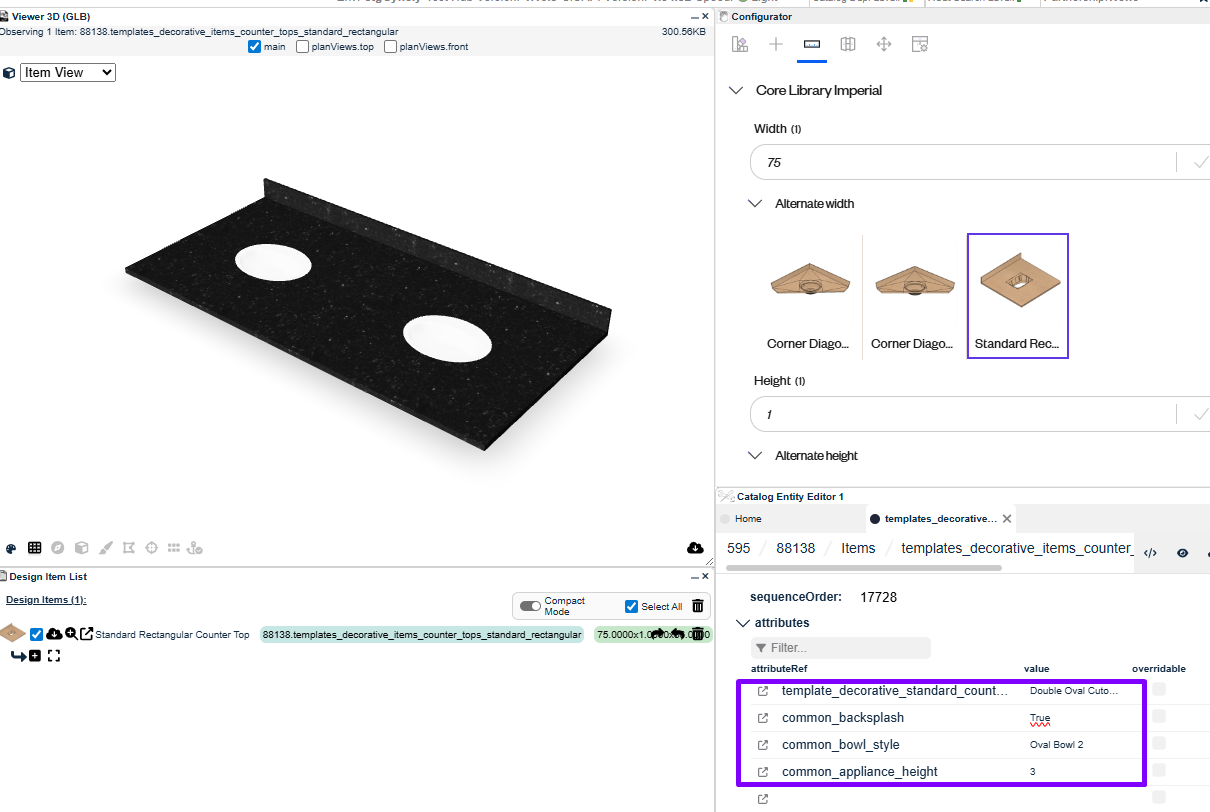Enable the planViews.front checkbox
Image resolution: width=1210 pixels, height=812 pixels.
(x=390, y=47)
